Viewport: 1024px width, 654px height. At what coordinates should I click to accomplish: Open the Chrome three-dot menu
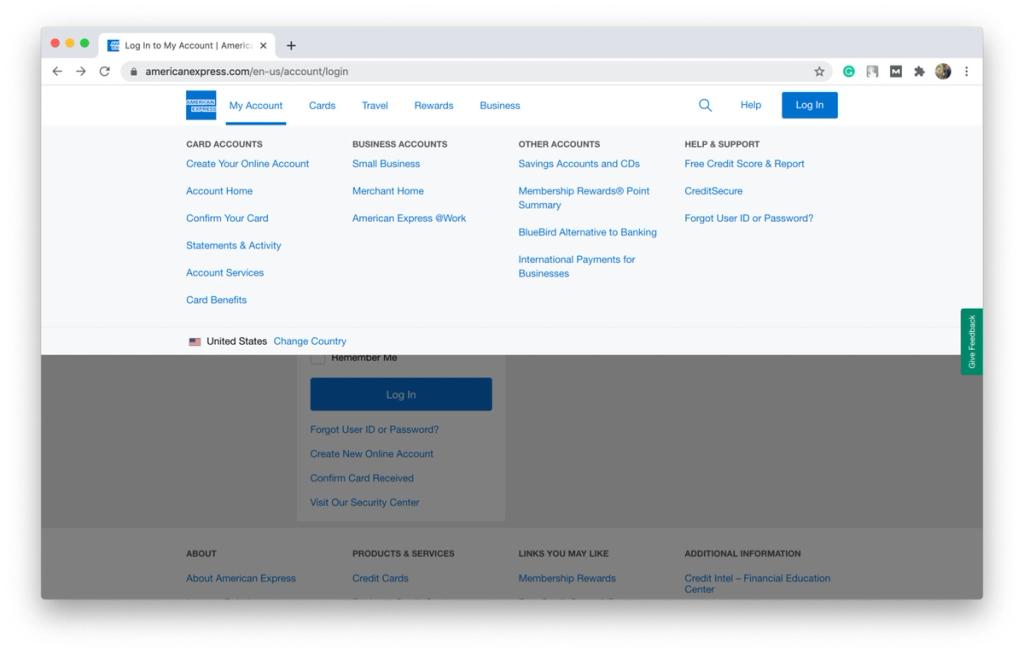[x=967, y=71]
